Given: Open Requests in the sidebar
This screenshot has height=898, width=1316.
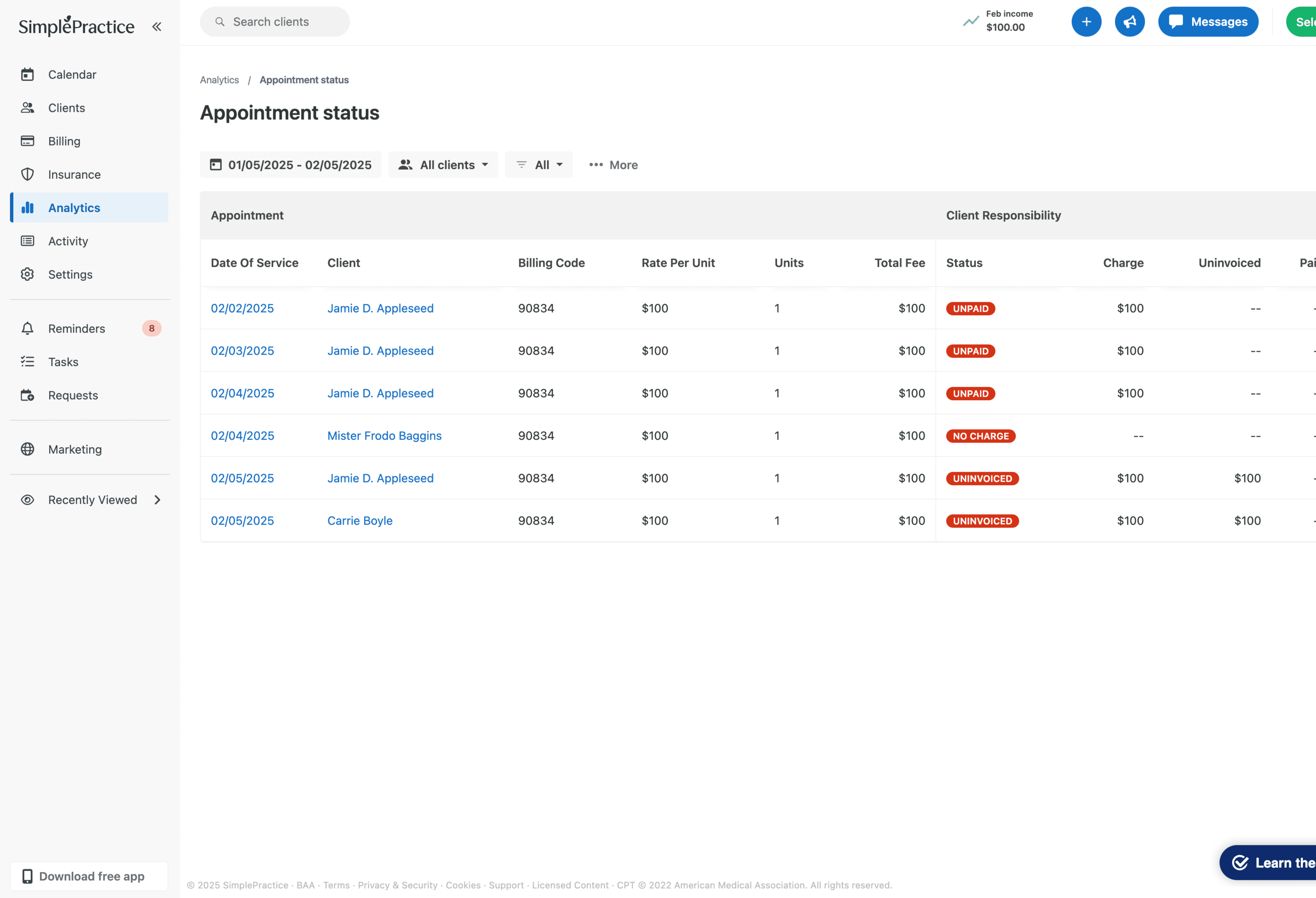Looking at the screenshot, I should click(x=73, y=395).
